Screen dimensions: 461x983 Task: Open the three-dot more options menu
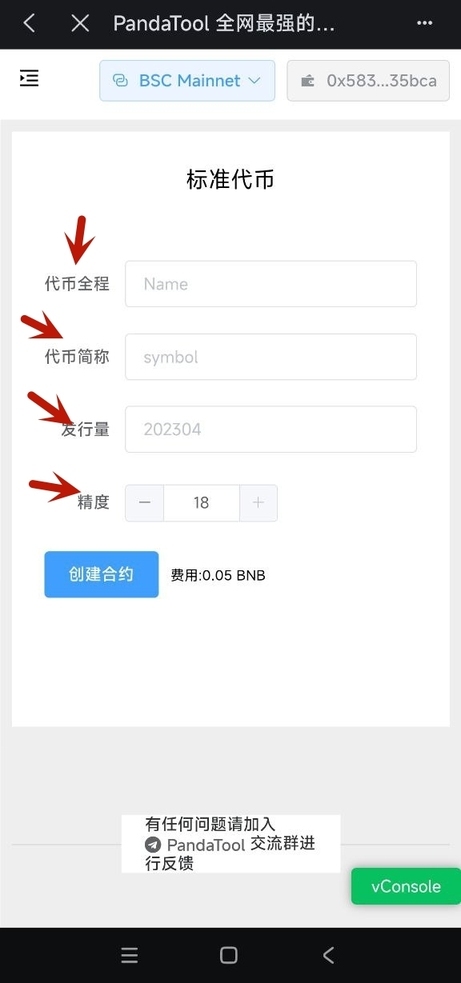pyautogui.click(x=425, y=23)
